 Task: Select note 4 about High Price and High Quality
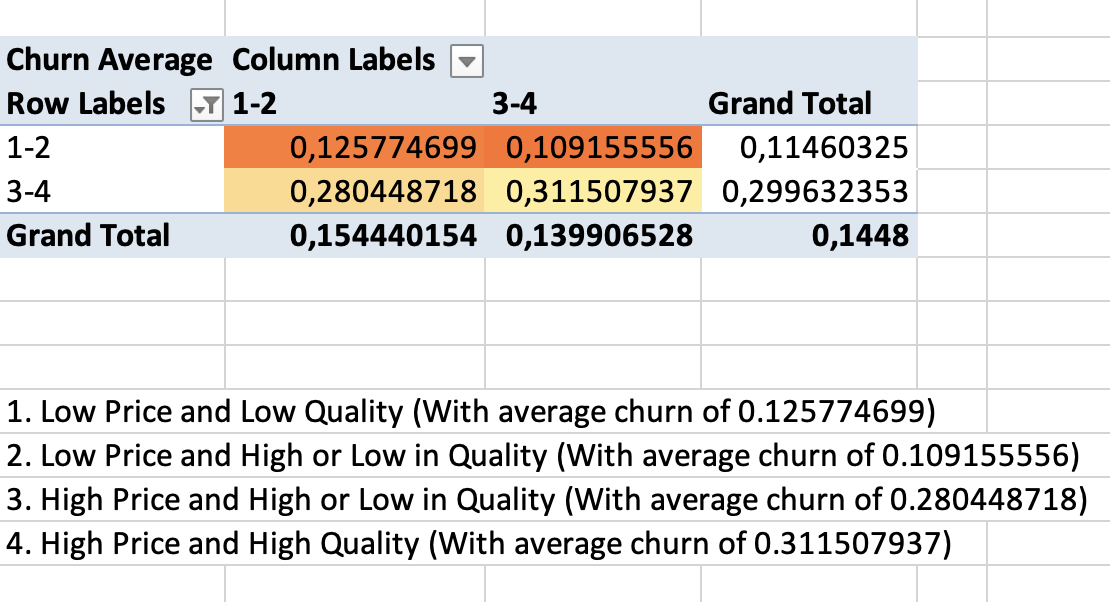pyautogui.click(x=479, y=543)
